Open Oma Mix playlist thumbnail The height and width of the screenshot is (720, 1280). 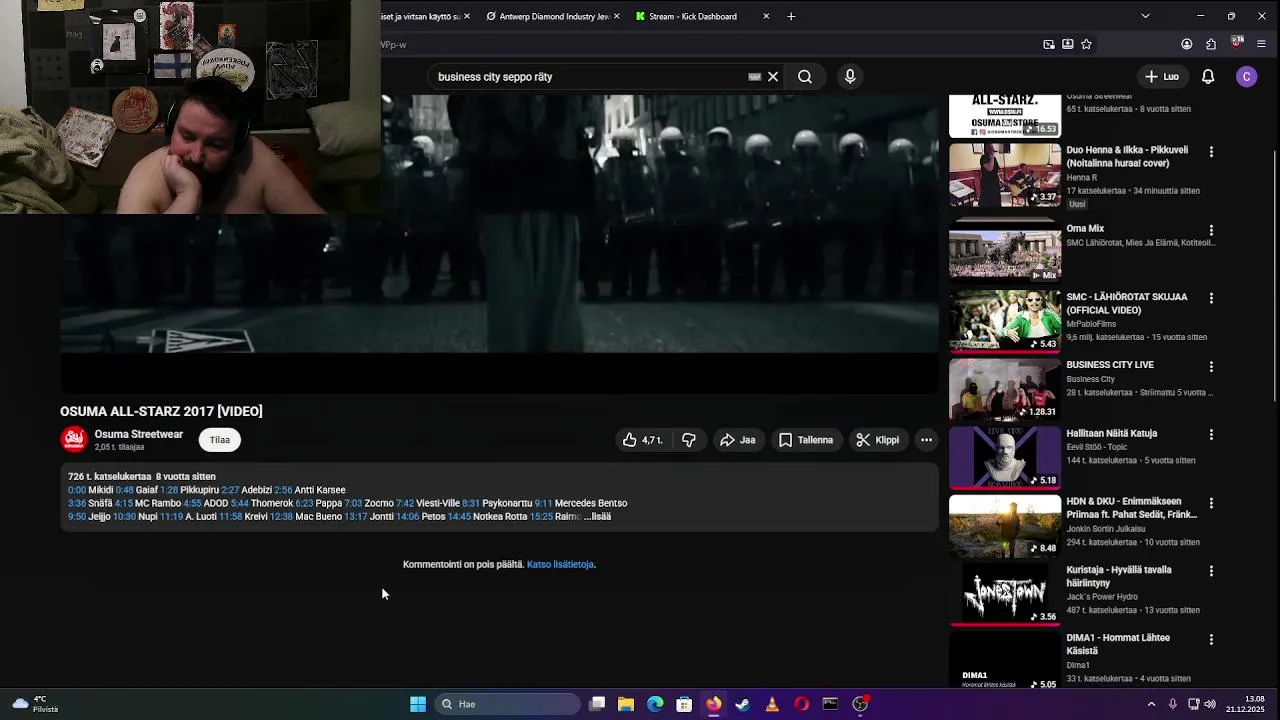coord(1005,250)
